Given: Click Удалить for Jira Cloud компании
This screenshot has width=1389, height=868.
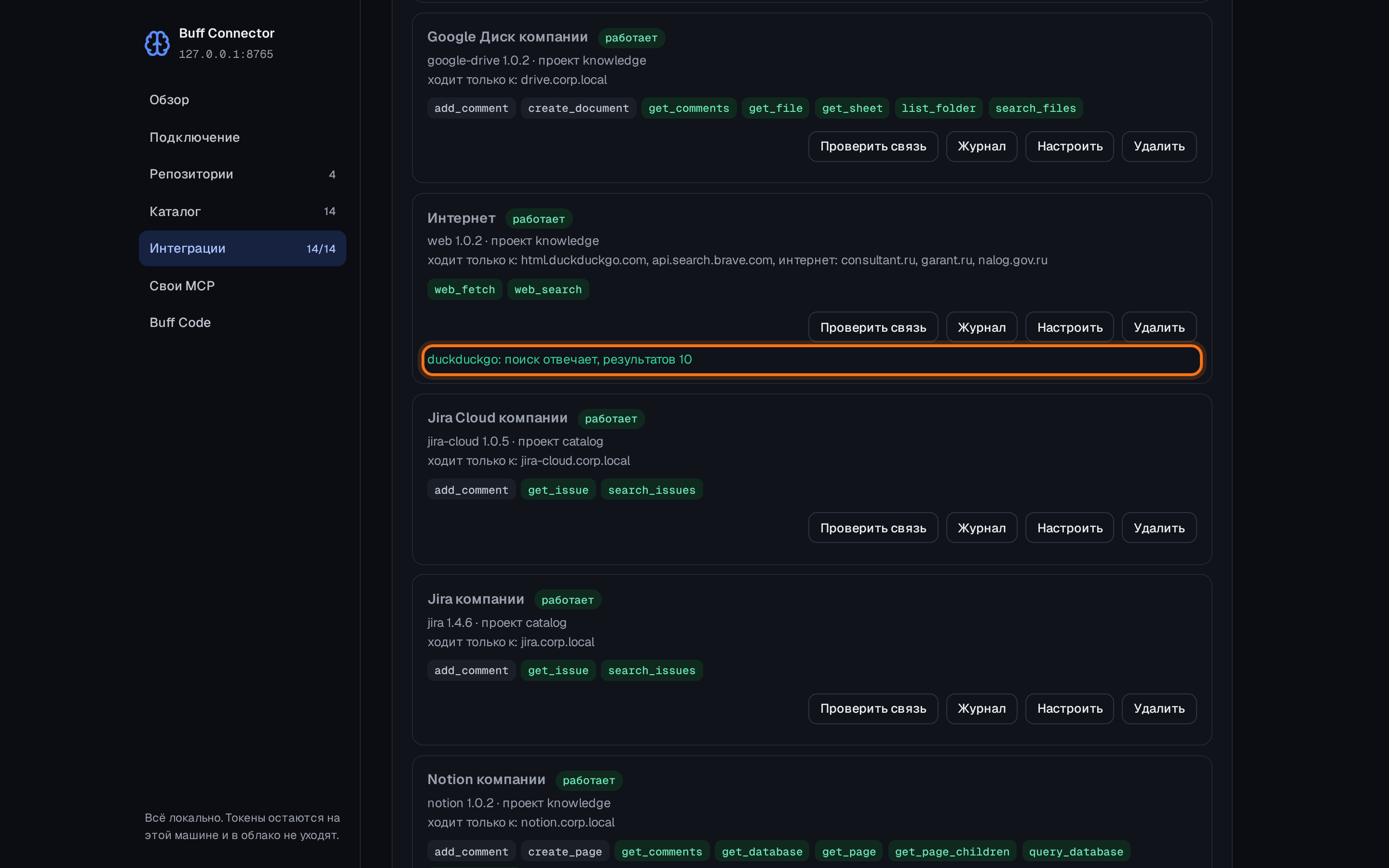Looking at the screenshot, I should [x=1159, y=528].
